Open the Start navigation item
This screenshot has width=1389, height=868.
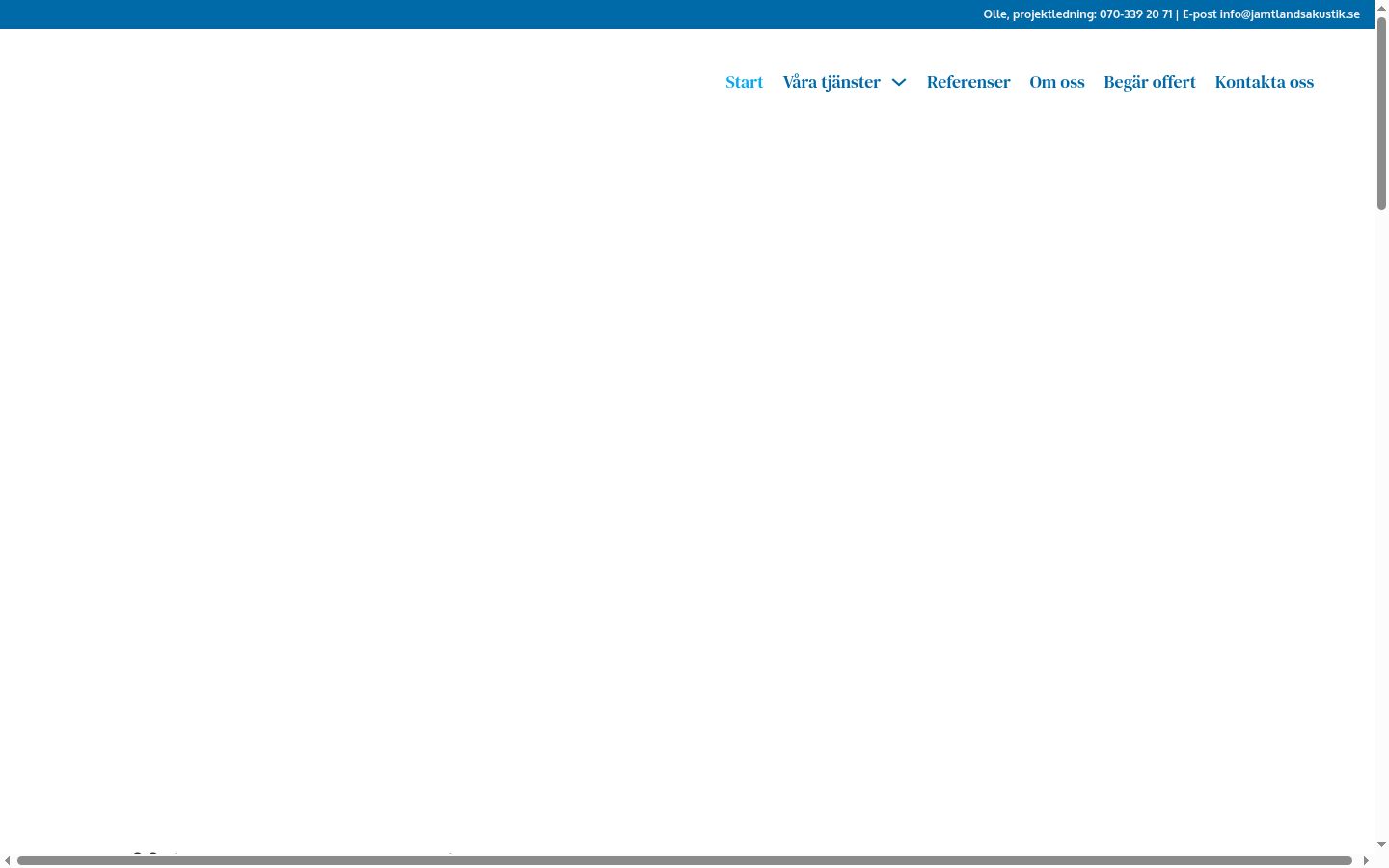tap(744, 82)
